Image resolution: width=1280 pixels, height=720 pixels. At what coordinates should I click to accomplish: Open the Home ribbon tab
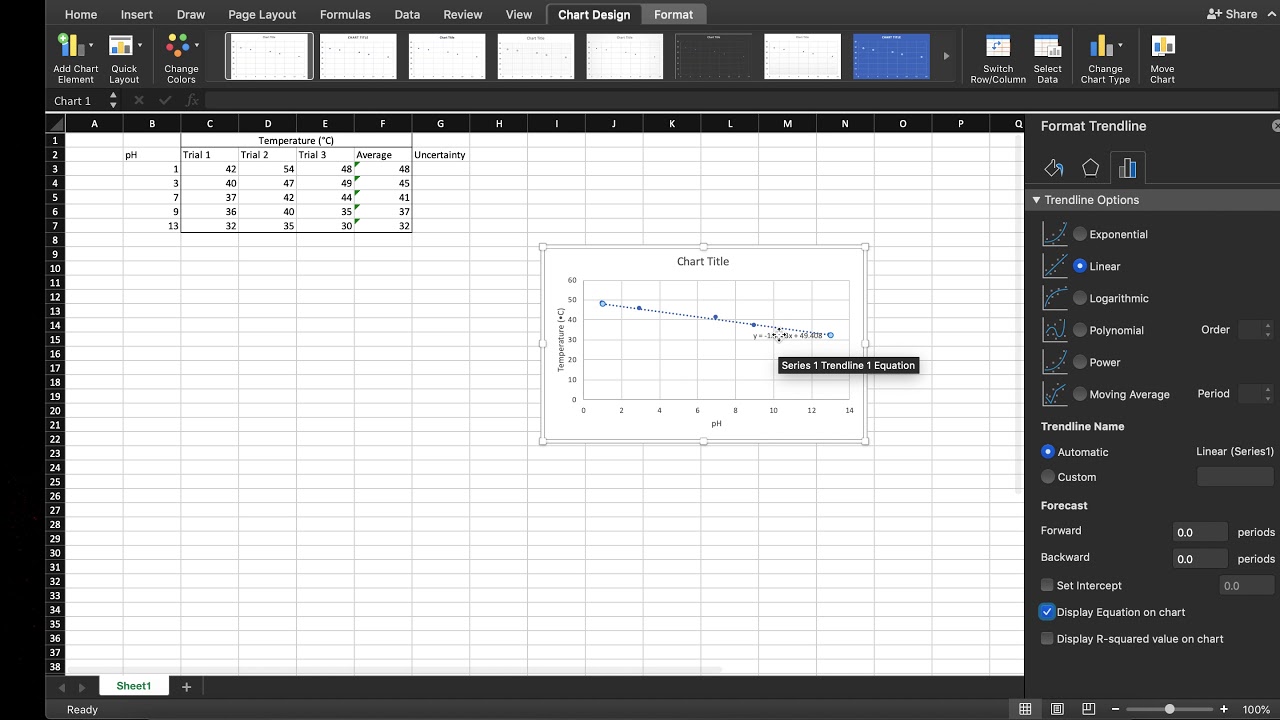click(81, 14)
